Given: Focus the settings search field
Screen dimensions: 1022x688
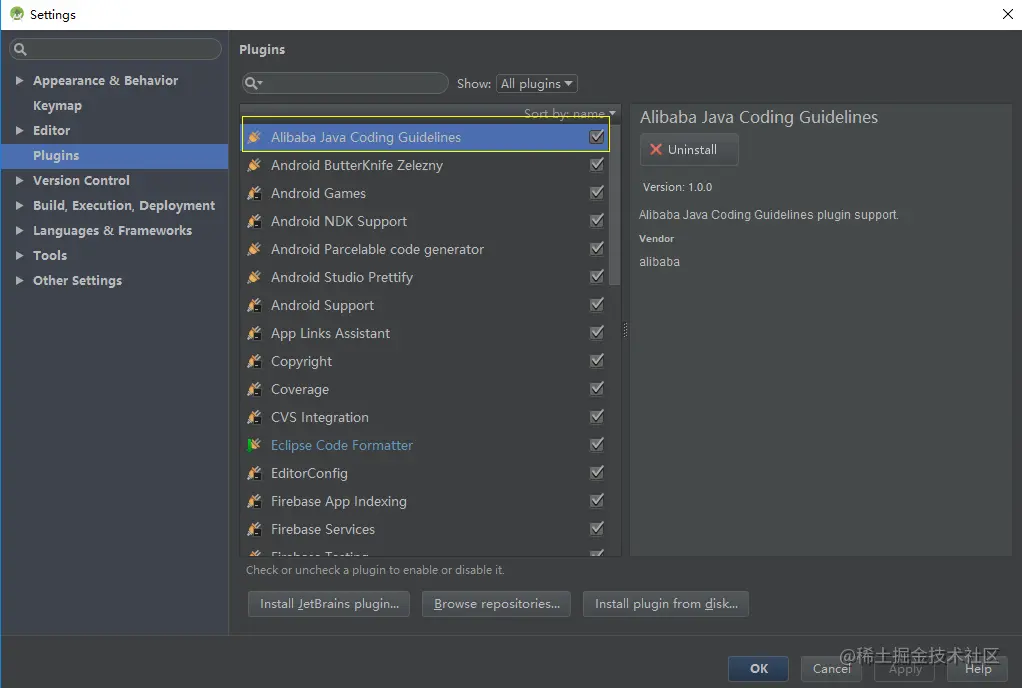Looking at the screenshot, I should point(115,49).
